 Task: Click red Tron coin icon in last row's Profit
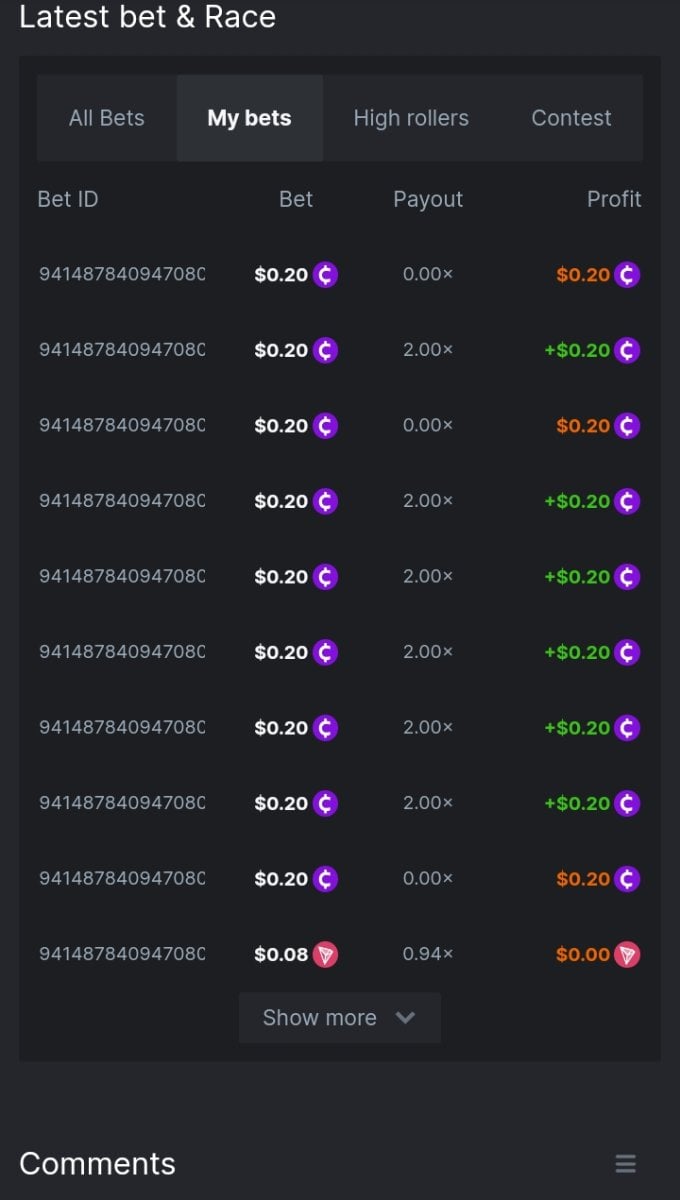[x=627, y=955]
